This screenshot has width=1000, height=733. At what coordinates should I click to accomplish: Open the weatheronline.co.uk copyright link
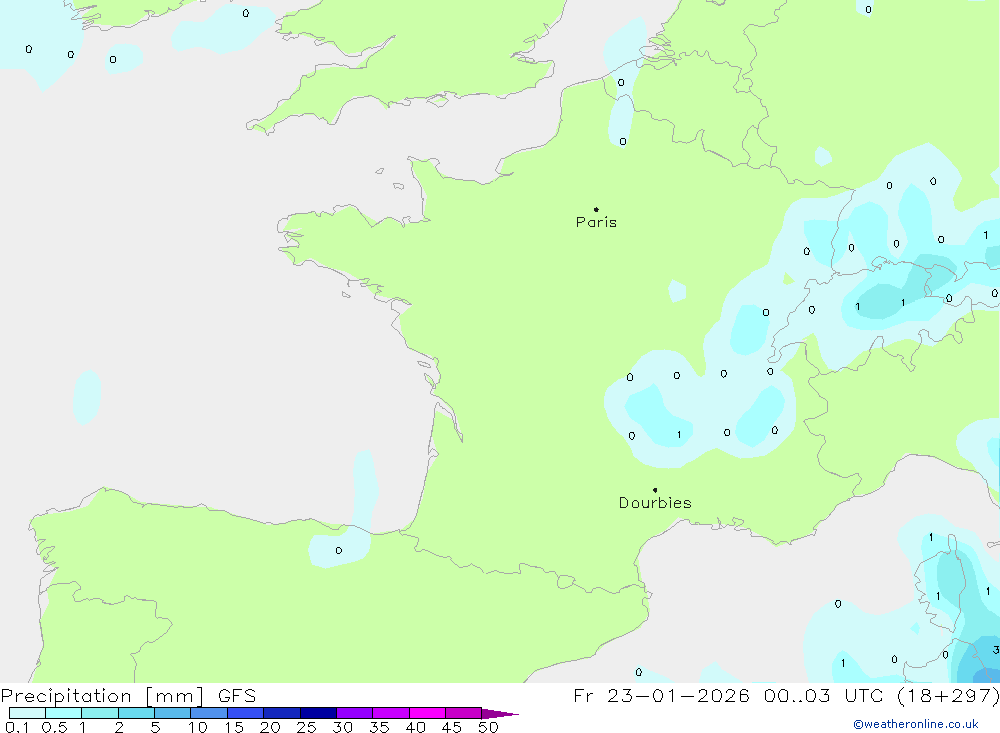coord(916,724)
